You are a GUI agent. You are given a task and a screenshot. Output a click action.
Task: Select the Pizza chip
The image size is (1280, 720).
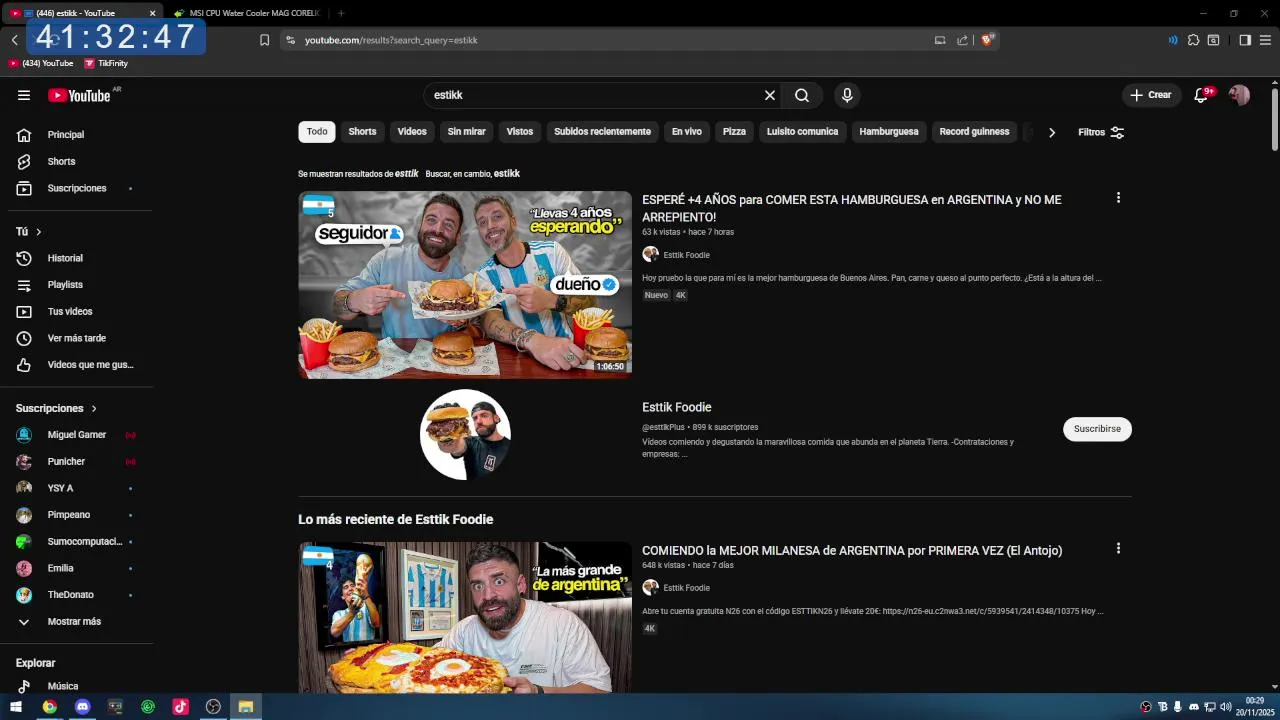(x=734, y=132)
